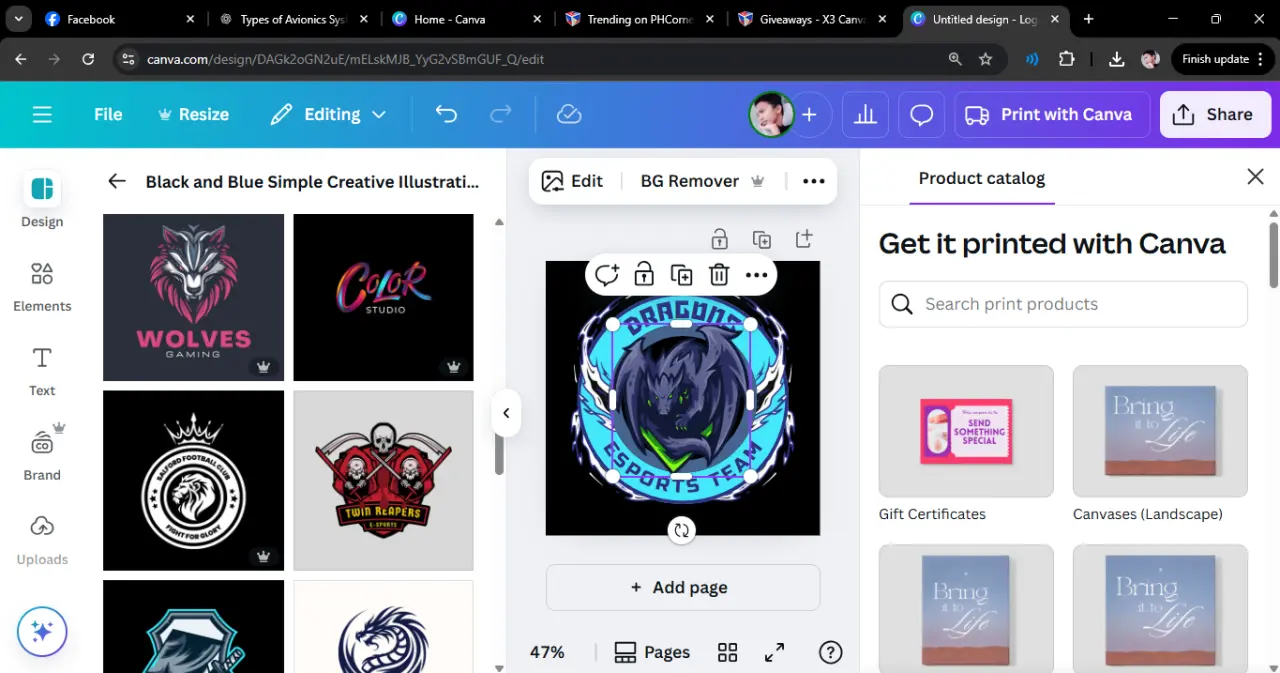Open the File menu
The width and height of the screenshot is (1280, 673).
108,114
